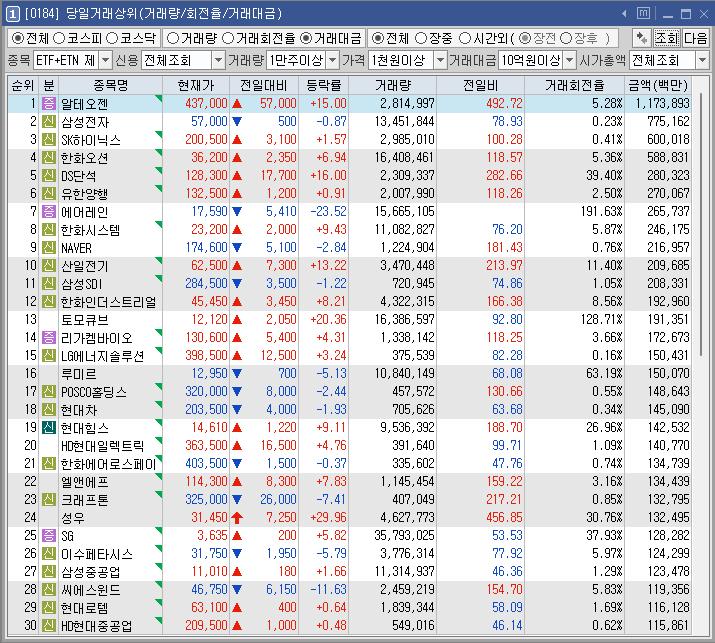Click the 증 badge icon for 알테오젠
The width and height of the screenshot is (715, 643).
click(x=49, y=104)
